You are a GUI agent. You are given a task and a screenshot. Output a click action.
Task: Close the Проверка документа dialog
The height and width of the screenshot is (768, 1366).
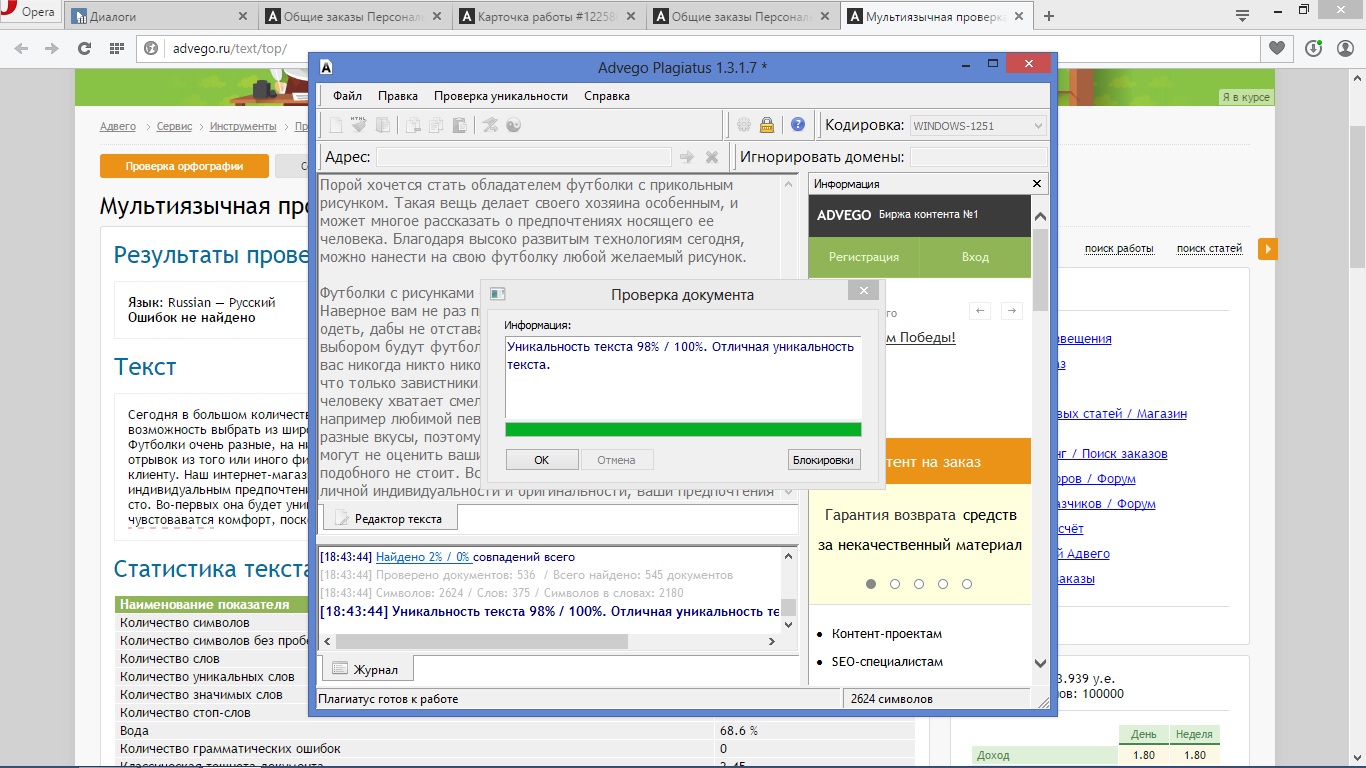pyautogui.click(x=862, y=291)
